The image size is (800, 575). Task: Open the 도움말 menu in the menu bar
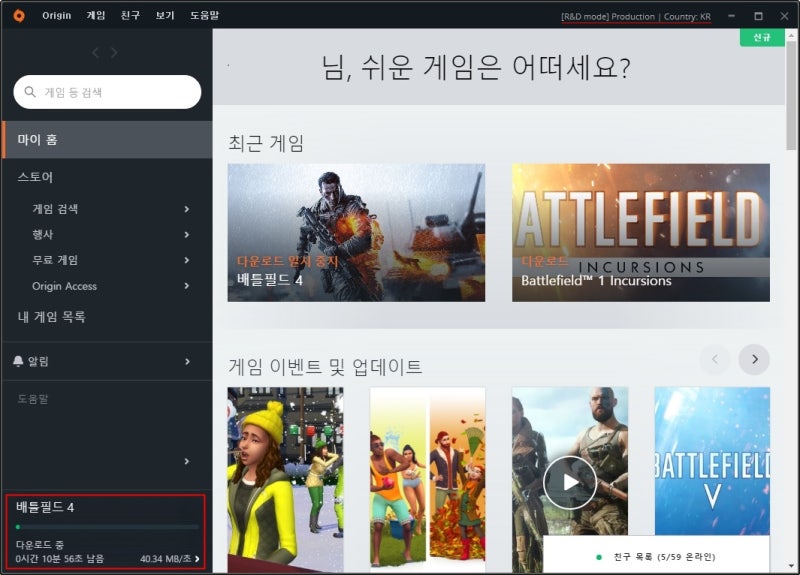(205, 16)
